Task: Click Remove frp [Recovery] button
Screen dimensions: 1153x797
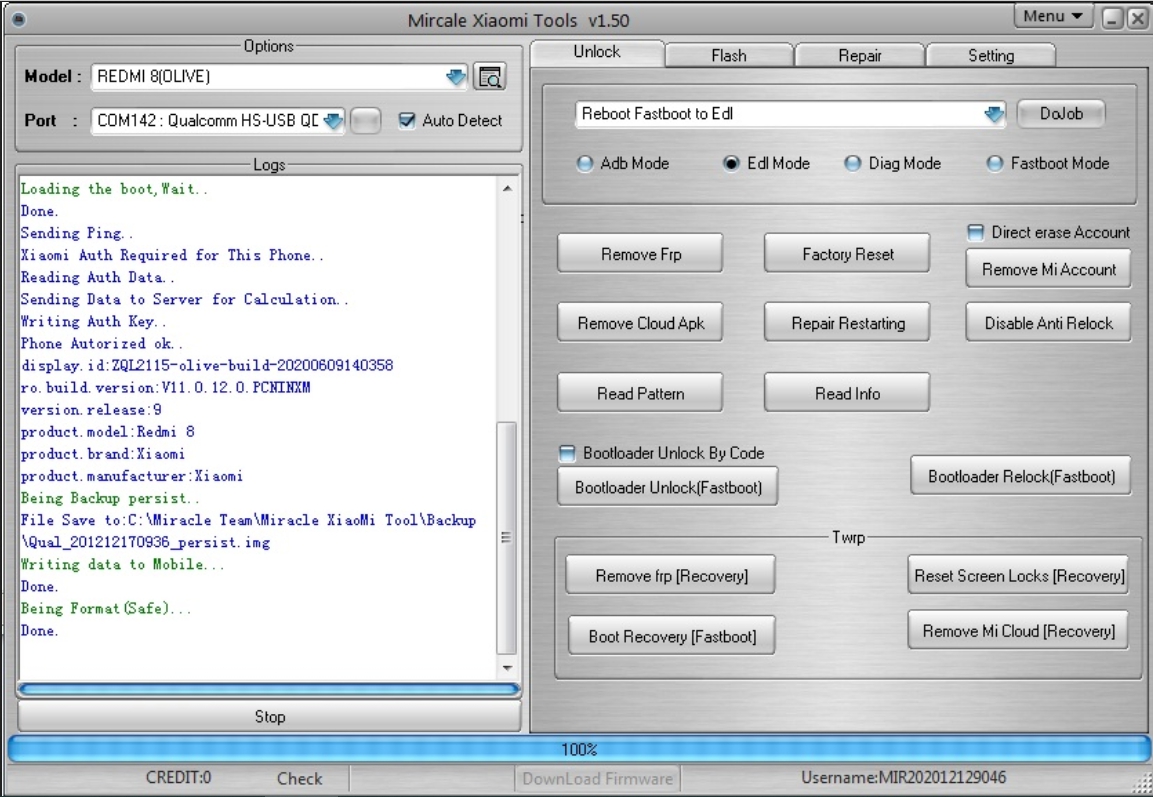Action: [671, 576]
